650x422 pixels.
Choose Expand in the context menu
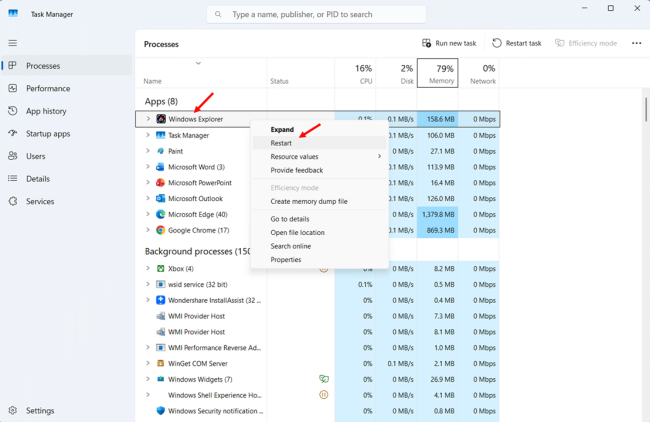319,129
